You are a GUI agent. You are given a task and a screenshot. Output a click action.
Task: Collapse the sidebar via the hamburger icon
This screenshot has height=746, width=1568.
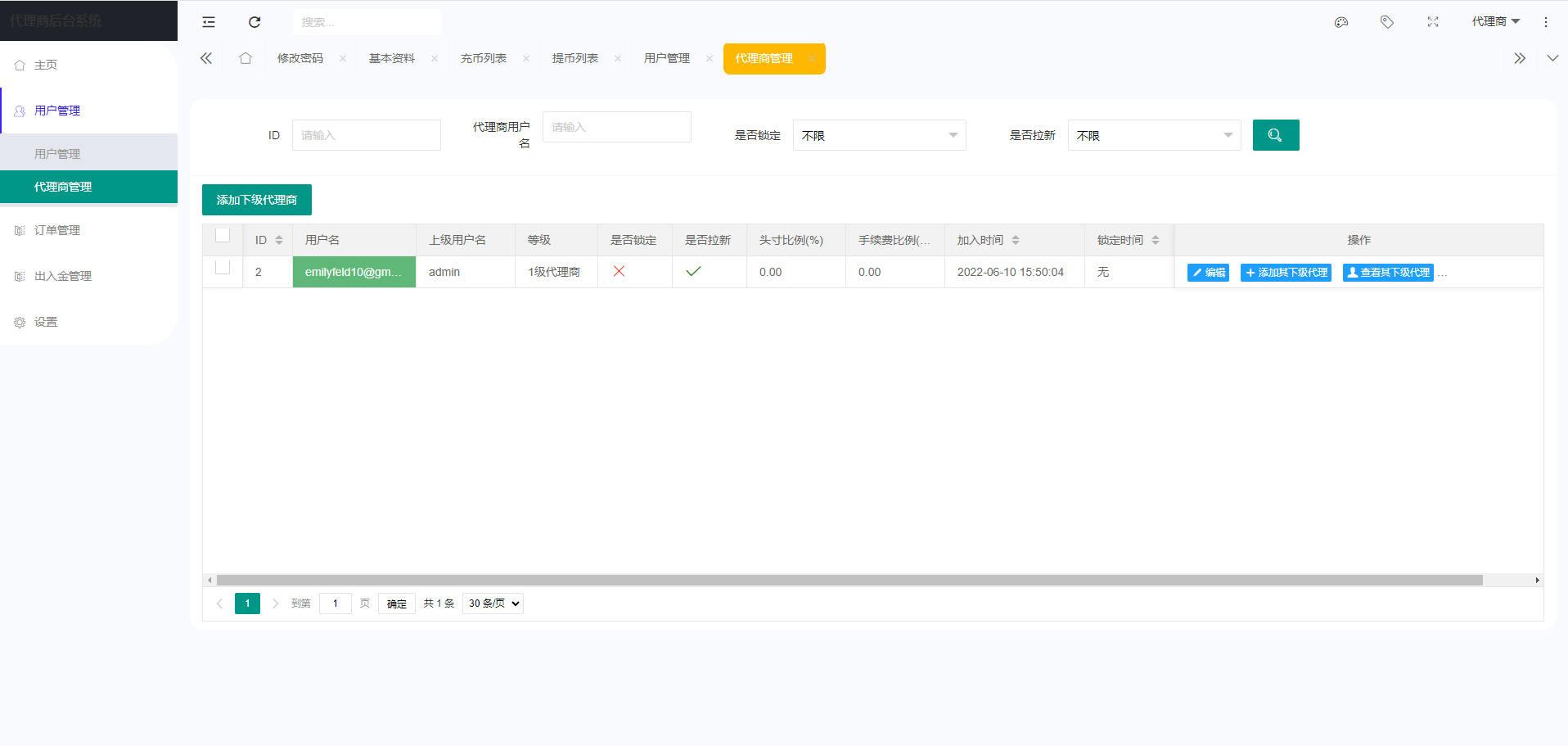point(208,21)
